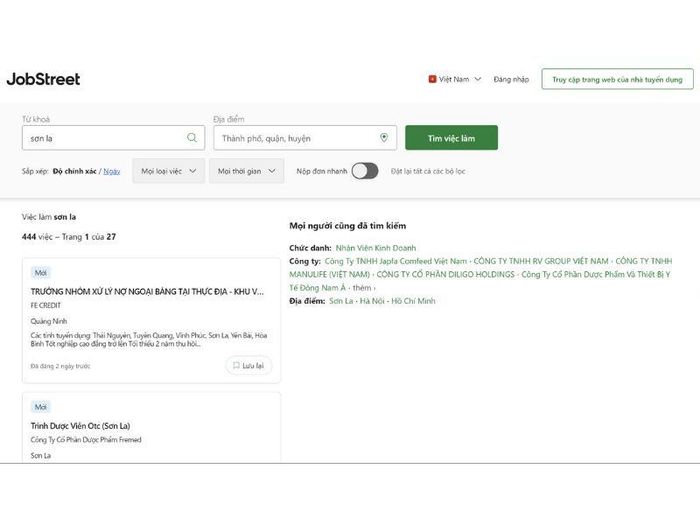This screenshot has width=700, height=525.
Task: Sort results by Ngày
Action: pyautogui.click(x=112, y=171)
